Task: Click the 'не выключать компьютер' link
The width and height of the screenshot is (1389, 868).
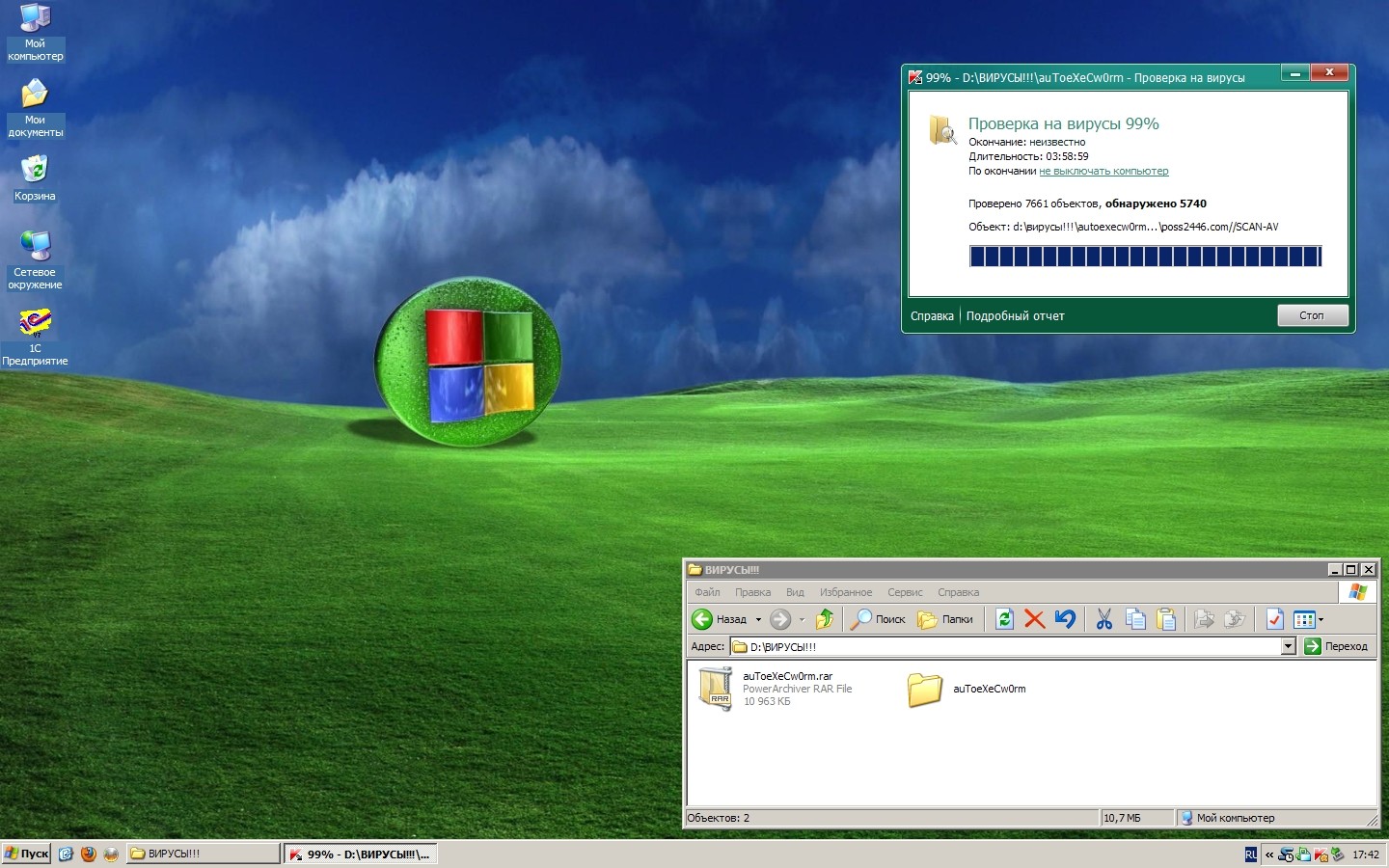Action: click(x=1103, y=171)
